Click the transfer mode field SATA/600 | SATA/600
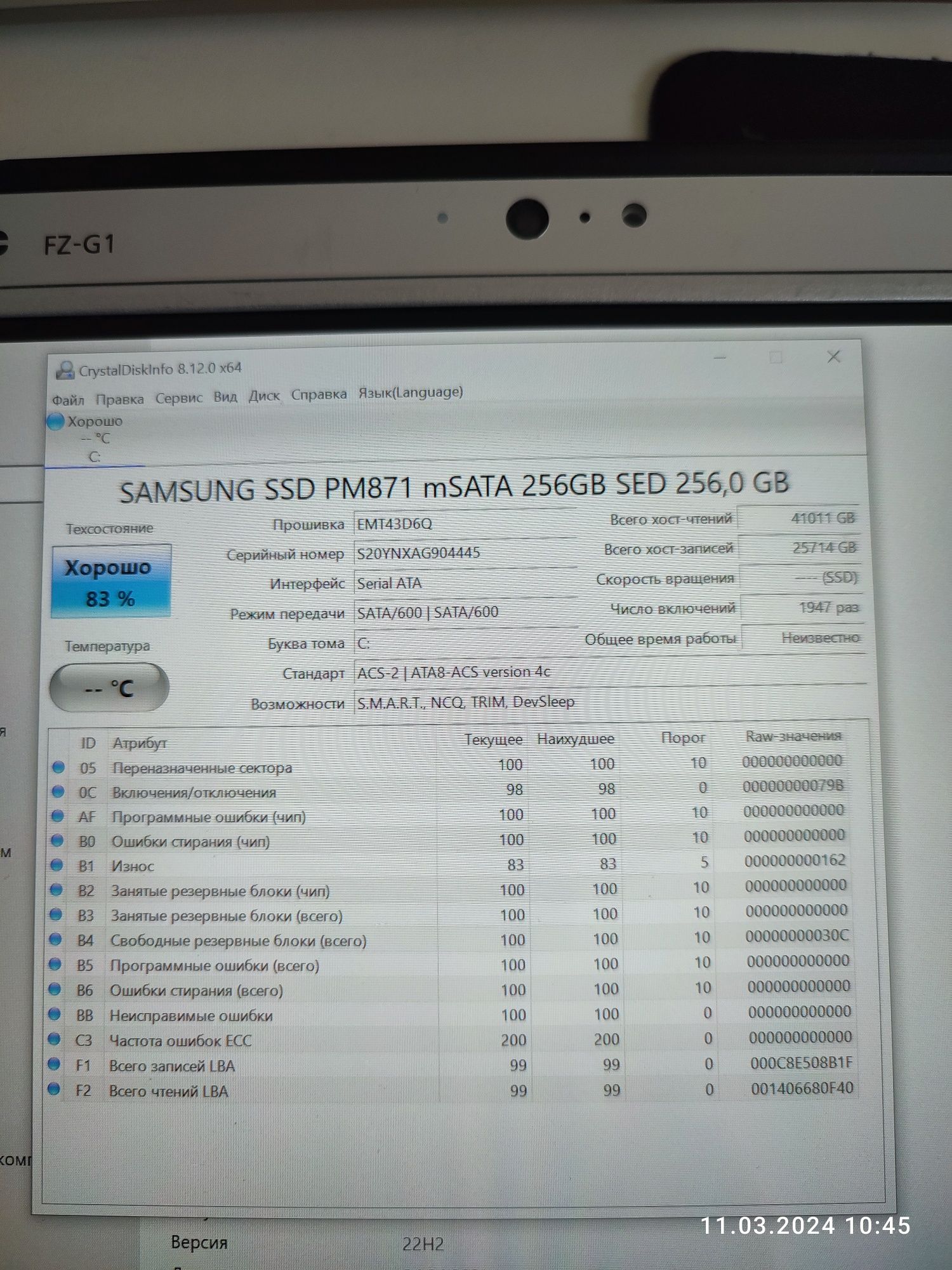Image resolution: width=952 pixels, height=1270 pixels. coord(465,612)
